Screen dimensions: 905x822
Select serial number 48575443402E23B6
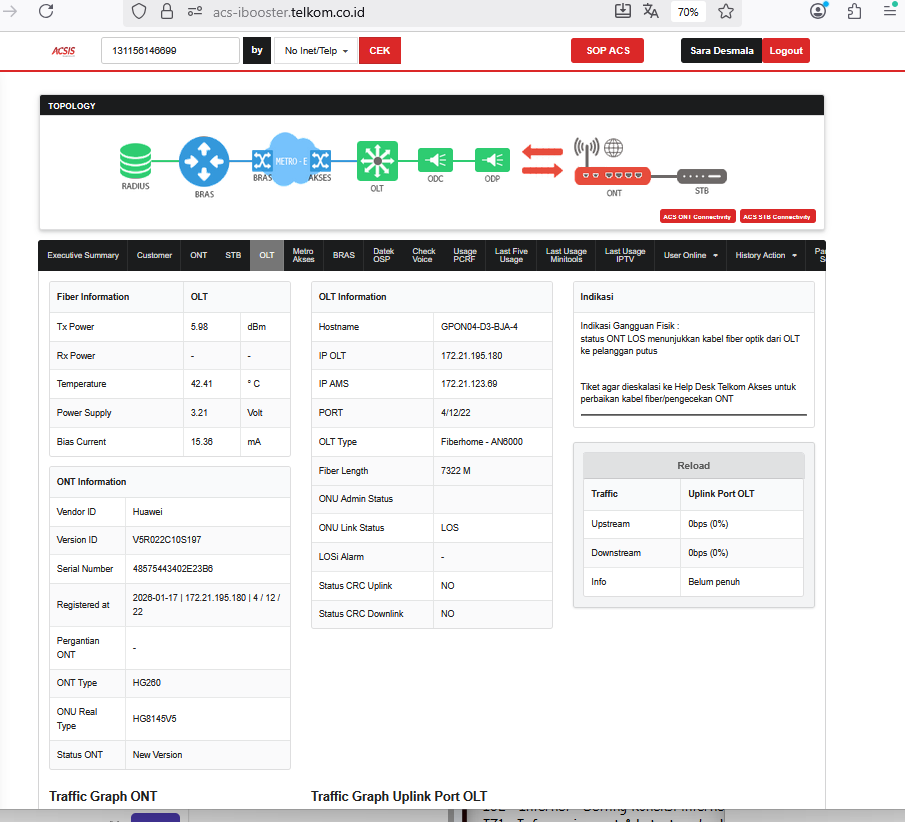173,569
